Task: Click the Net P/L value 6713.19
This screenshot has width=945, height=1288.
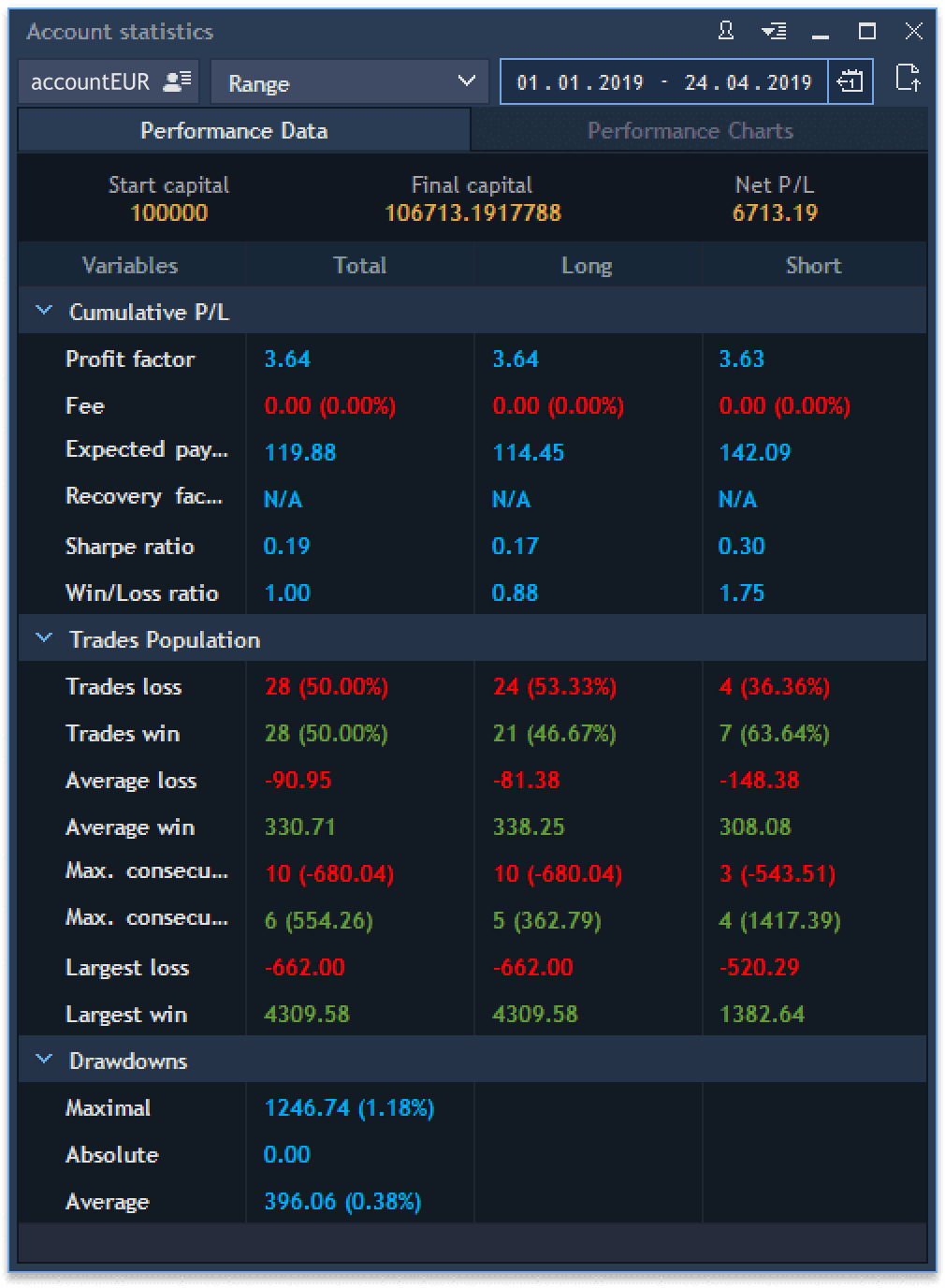Action: click(773, 212)
